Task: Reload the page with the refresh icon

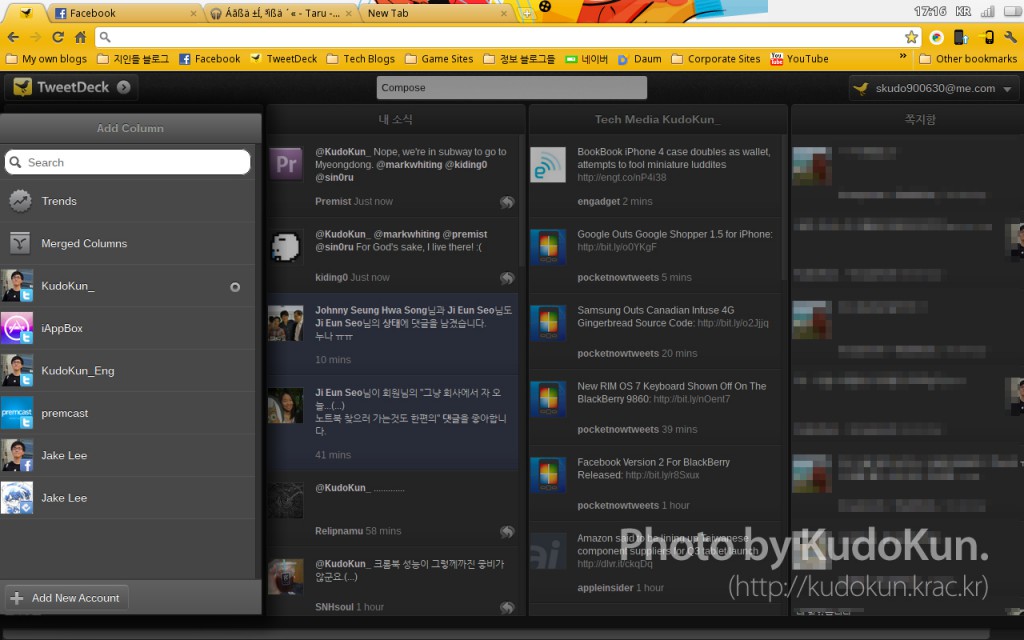Action: coord(58,37)
